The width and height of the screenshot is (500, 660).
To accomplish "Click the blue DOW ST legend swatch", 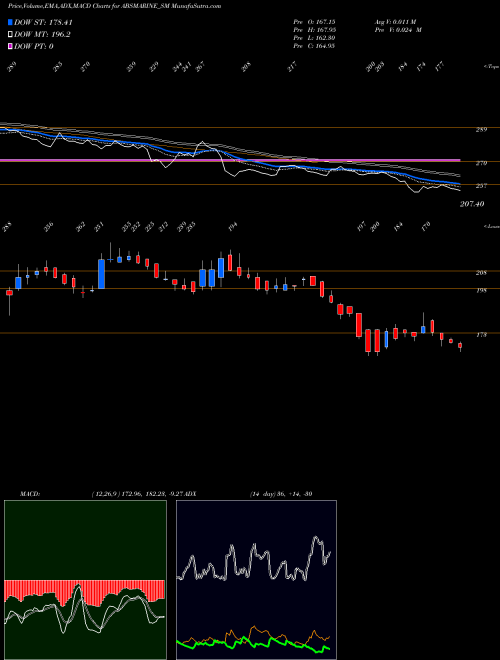I will (x=10, y=22).
